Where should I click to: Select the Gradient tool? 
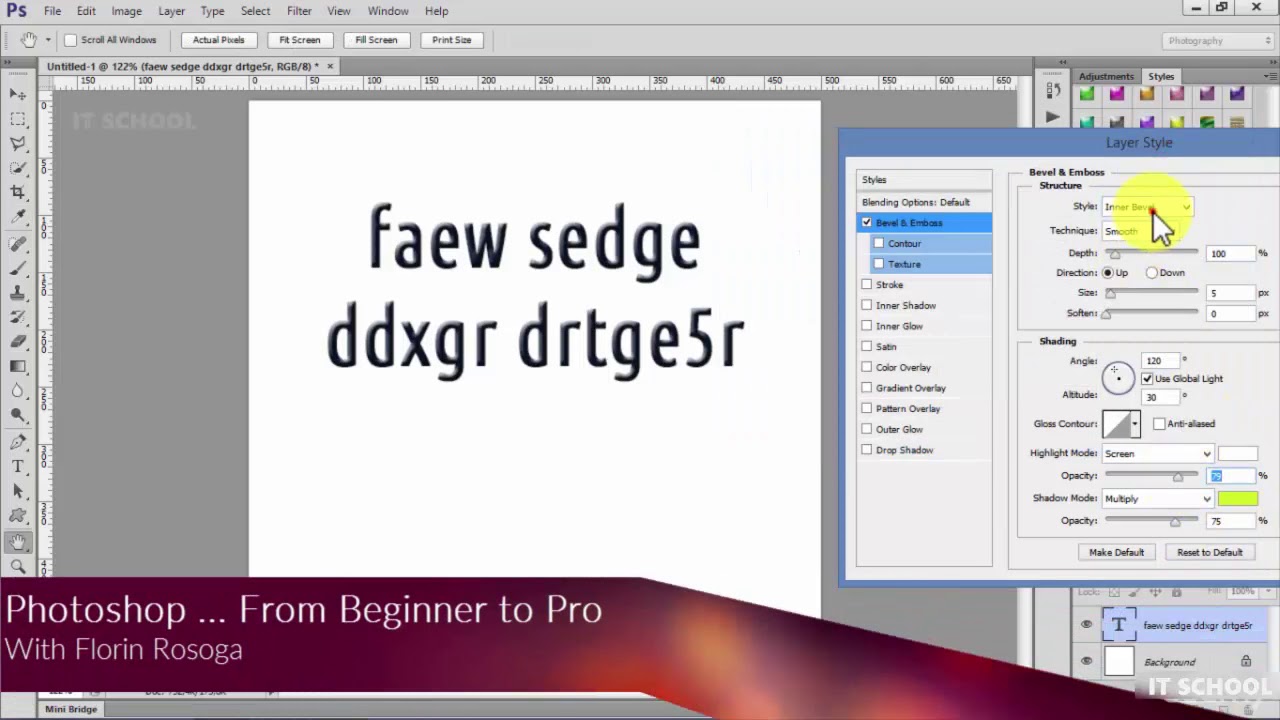point(18,366)
